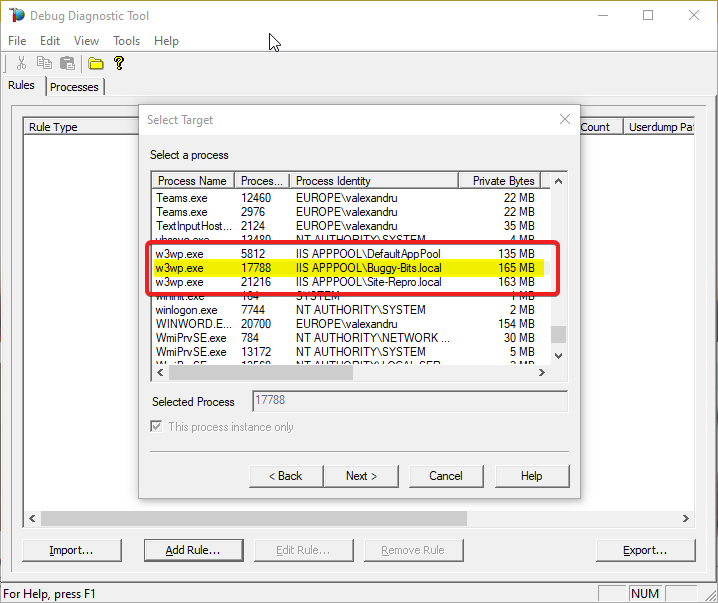Viewport: 718px width, 603px height.
Task: Click the Import... button
Action: [71, 550]
